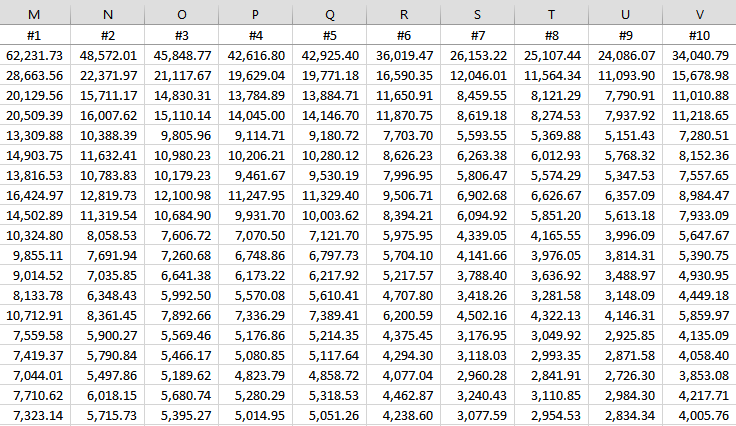Select cell containing 48,572.01
This screenshot has height=426, width=736.
coord(107,55)
